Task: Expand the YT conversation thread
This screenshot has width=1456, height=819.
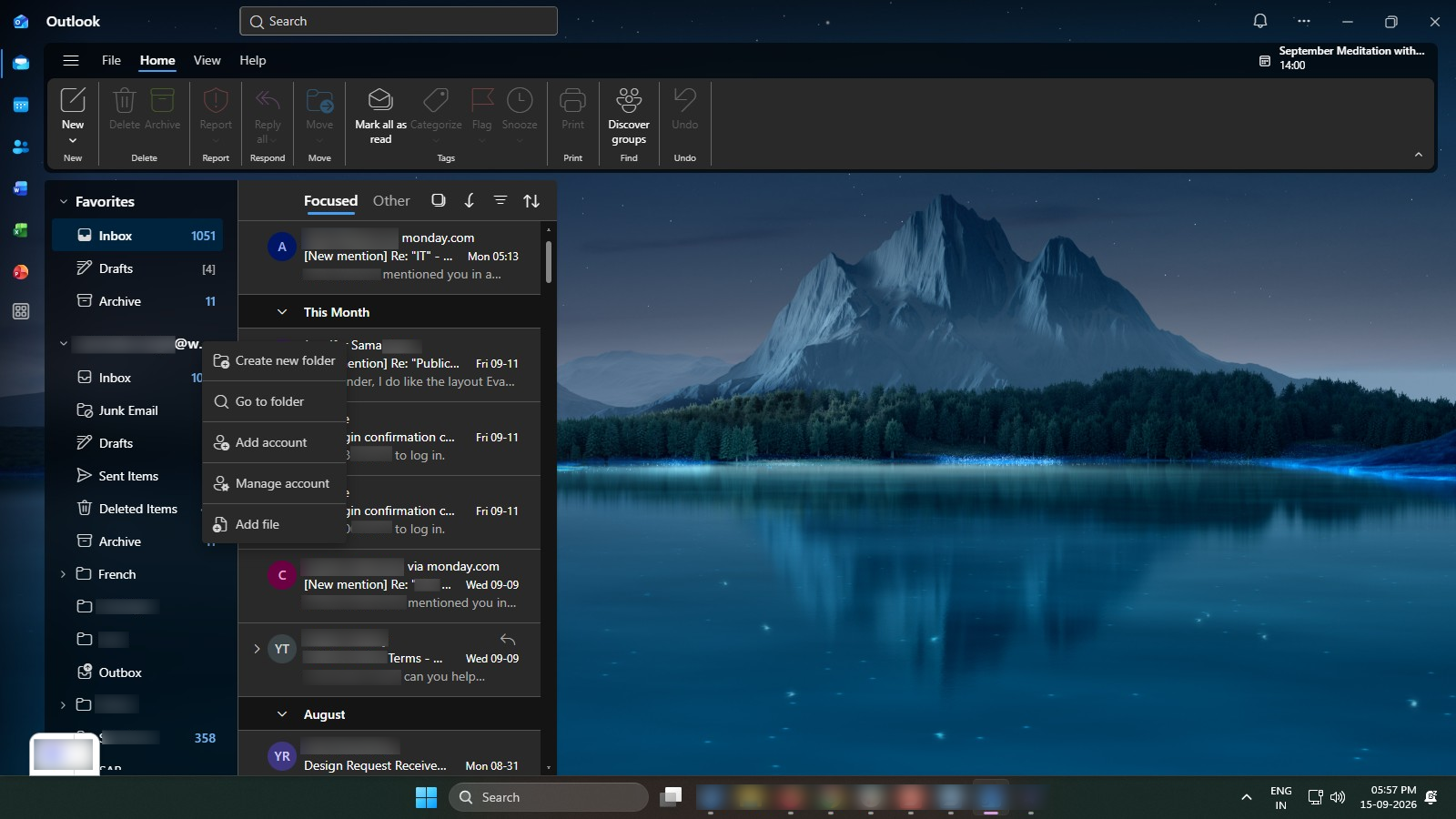Action: tap(257, 649)
